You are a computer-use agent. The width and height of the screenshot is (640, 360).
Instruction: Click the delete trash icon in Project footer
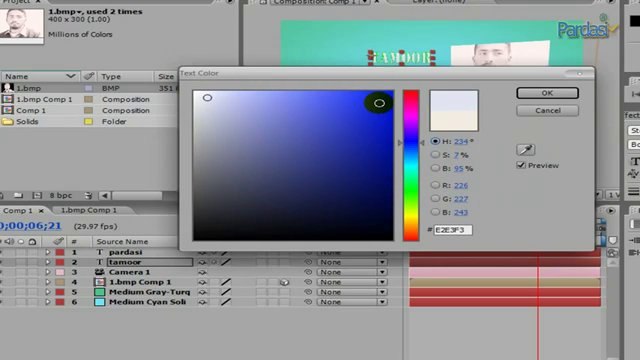pos(88,196)
